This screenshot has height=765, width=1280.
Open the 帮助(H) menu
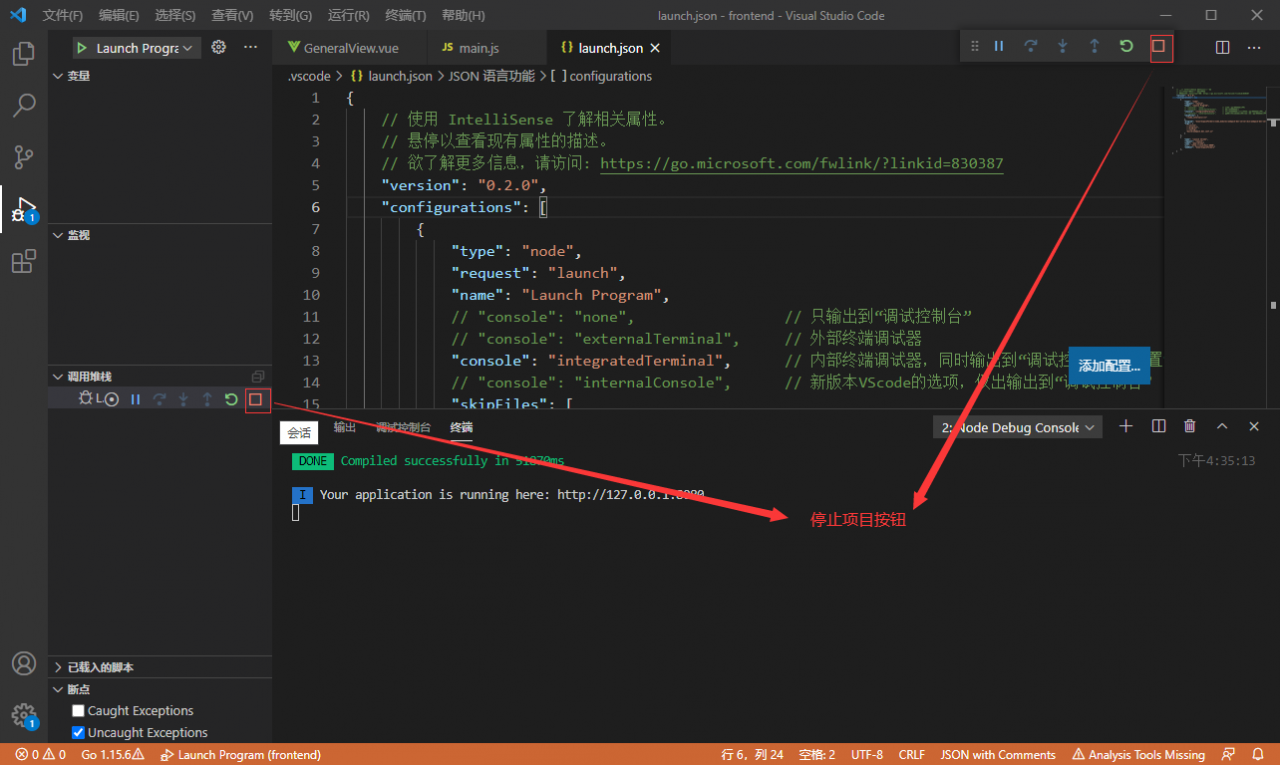(463, 16)
